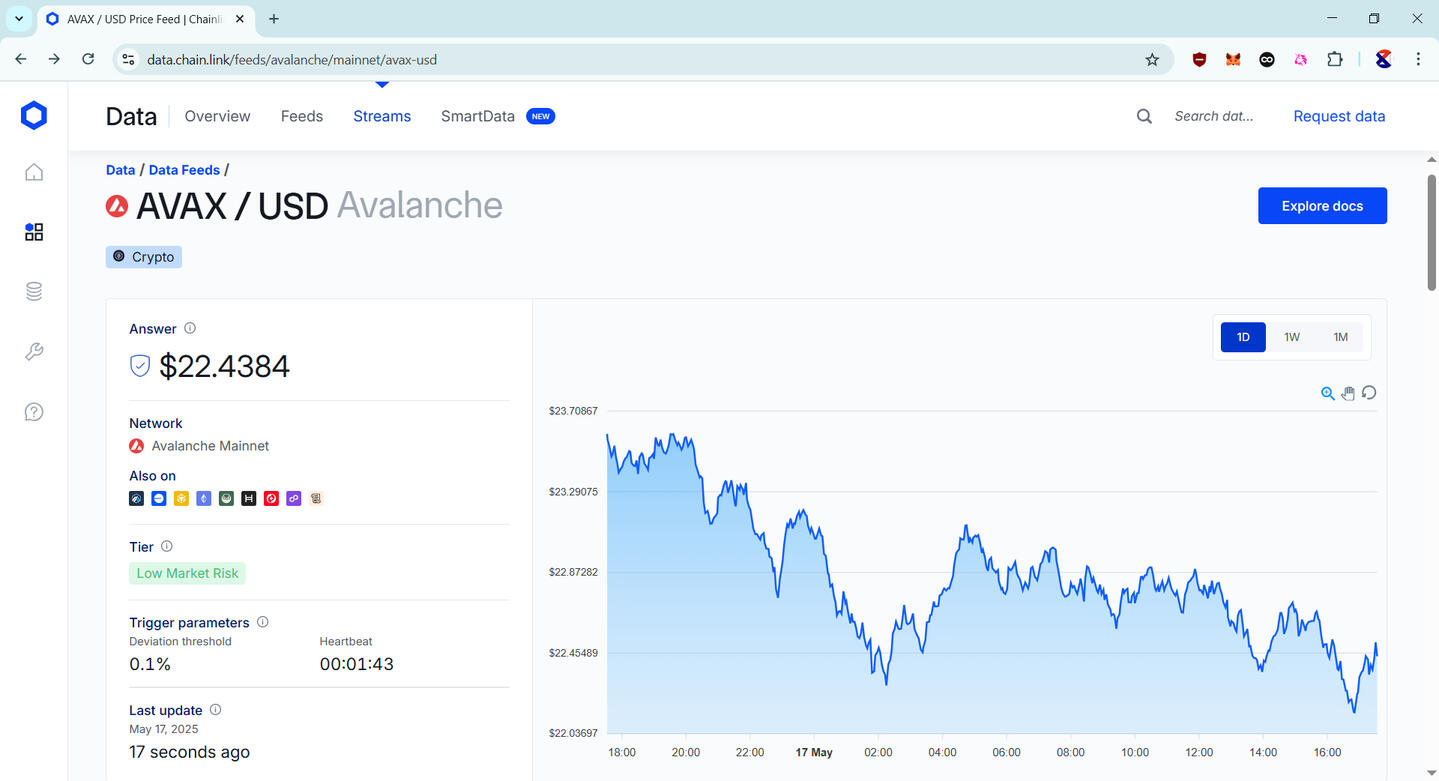Click the Data Feeds breadcrumb link
This screenshot has width=1439, height=781.
point(184,170)
